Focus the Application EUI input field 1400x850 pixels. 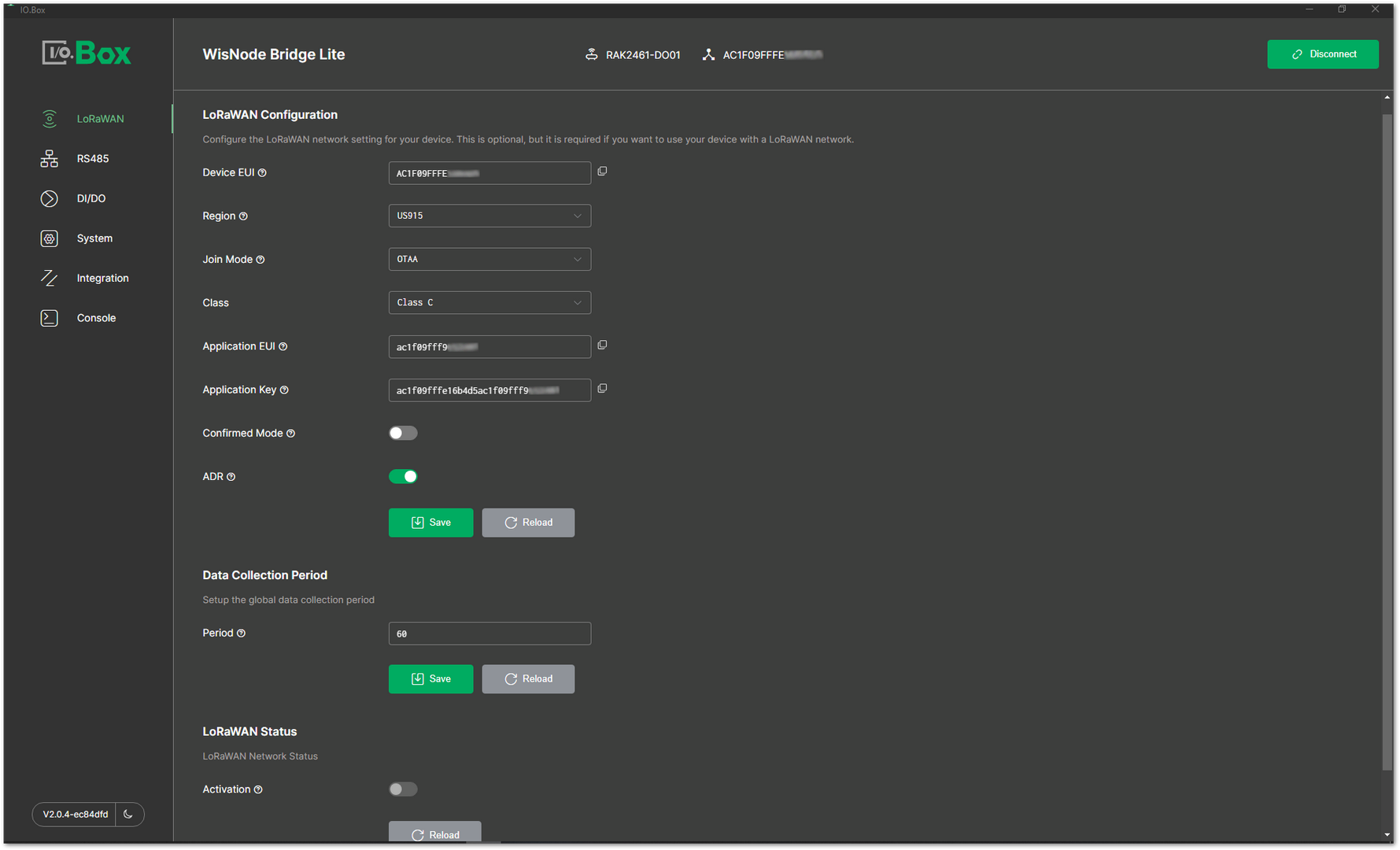click(x=489, y=347)
